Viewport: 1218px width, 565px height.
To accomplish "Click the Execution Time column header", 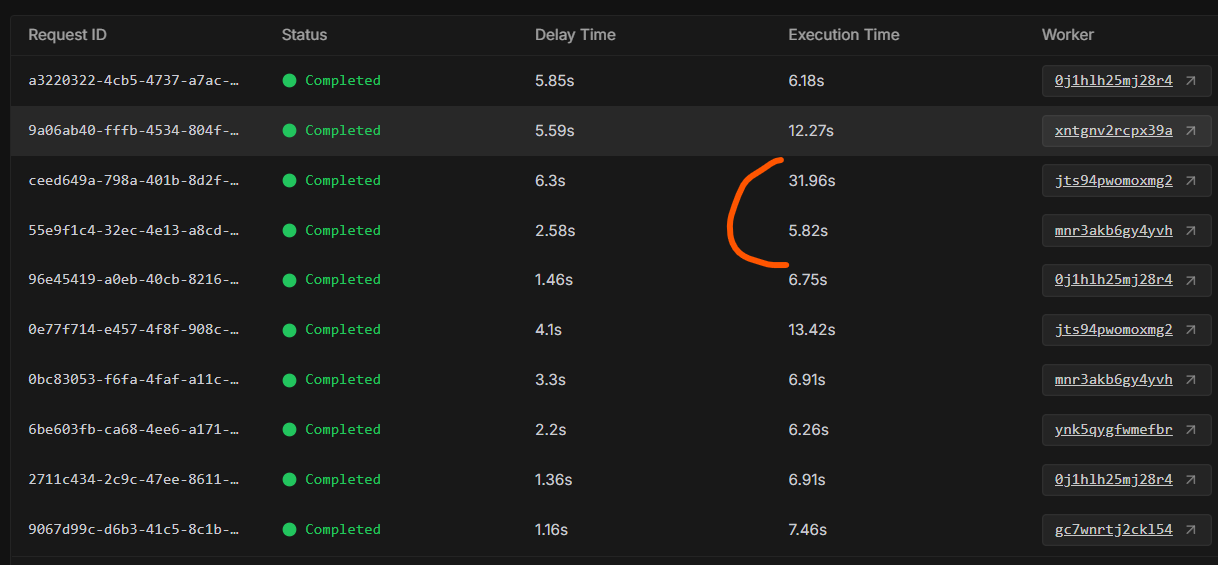I will point(843,35).
